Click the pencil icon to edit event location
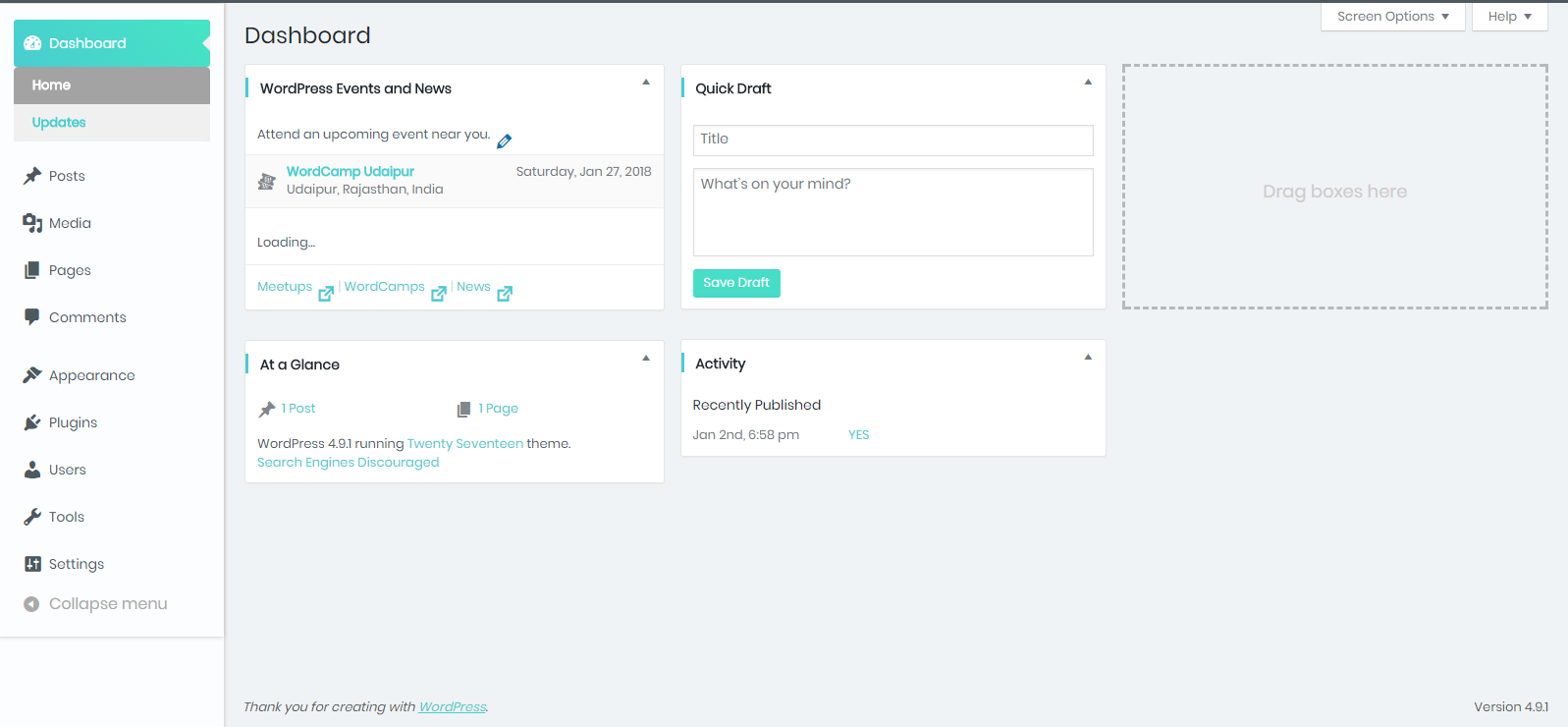The width and height of the screenshot is (1568, 727). (505, 140)
